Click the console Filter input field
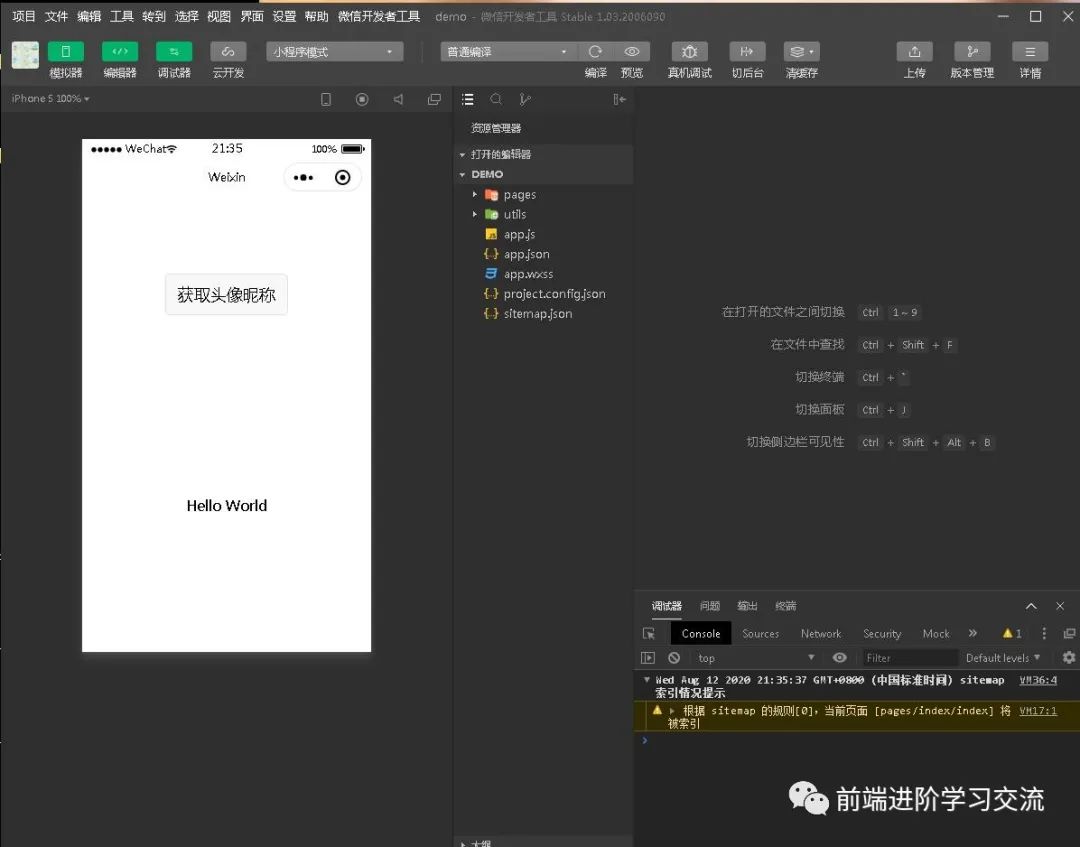Viewport: 1080px width, 847px height. pyautogui.click(x=908, y=658)
